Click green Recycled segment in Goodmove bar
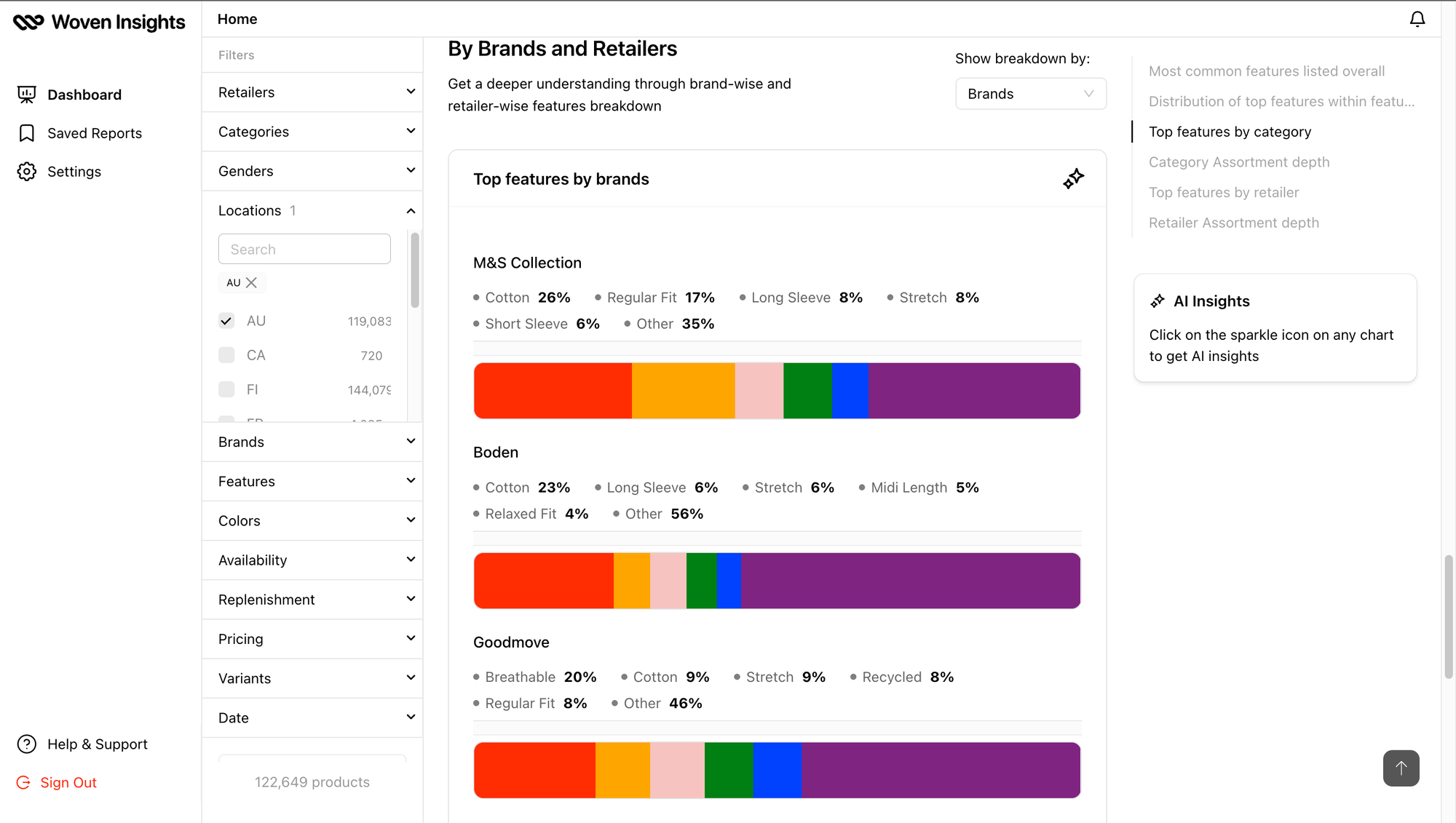 point(729,770)
